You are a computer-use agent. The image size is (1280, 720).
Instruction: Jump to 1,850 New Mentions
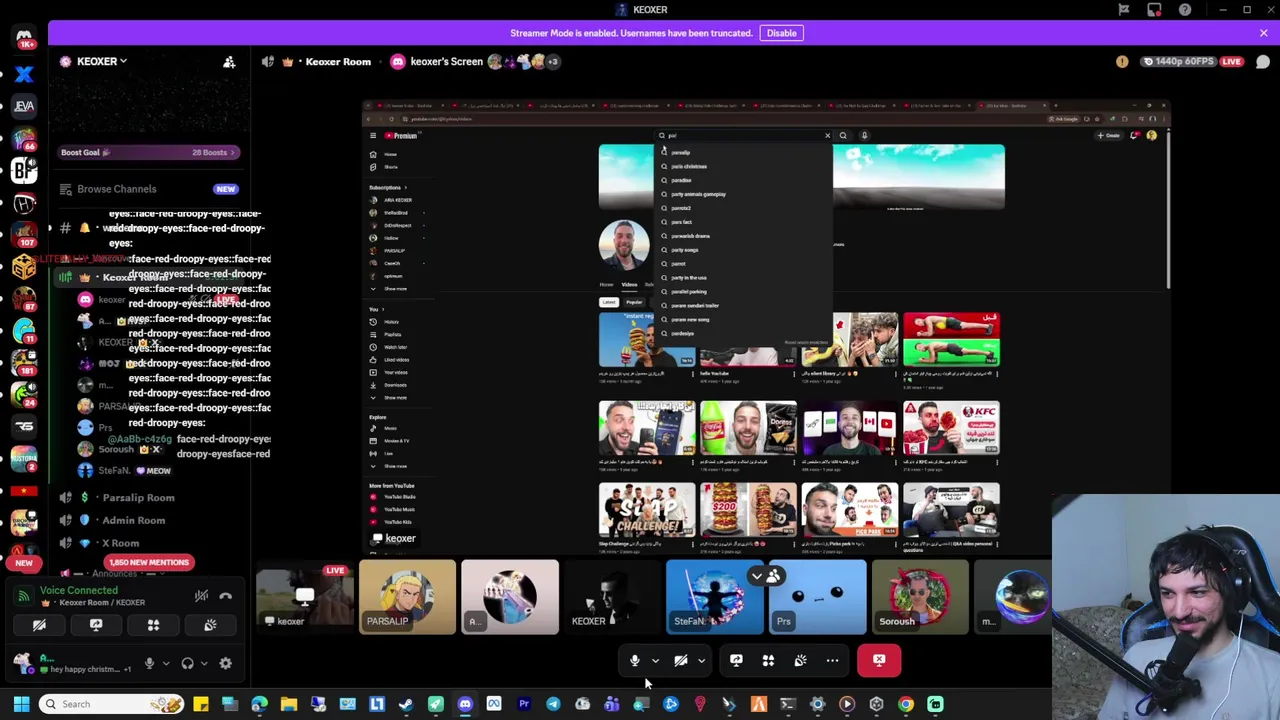click(x=148, y=562)
